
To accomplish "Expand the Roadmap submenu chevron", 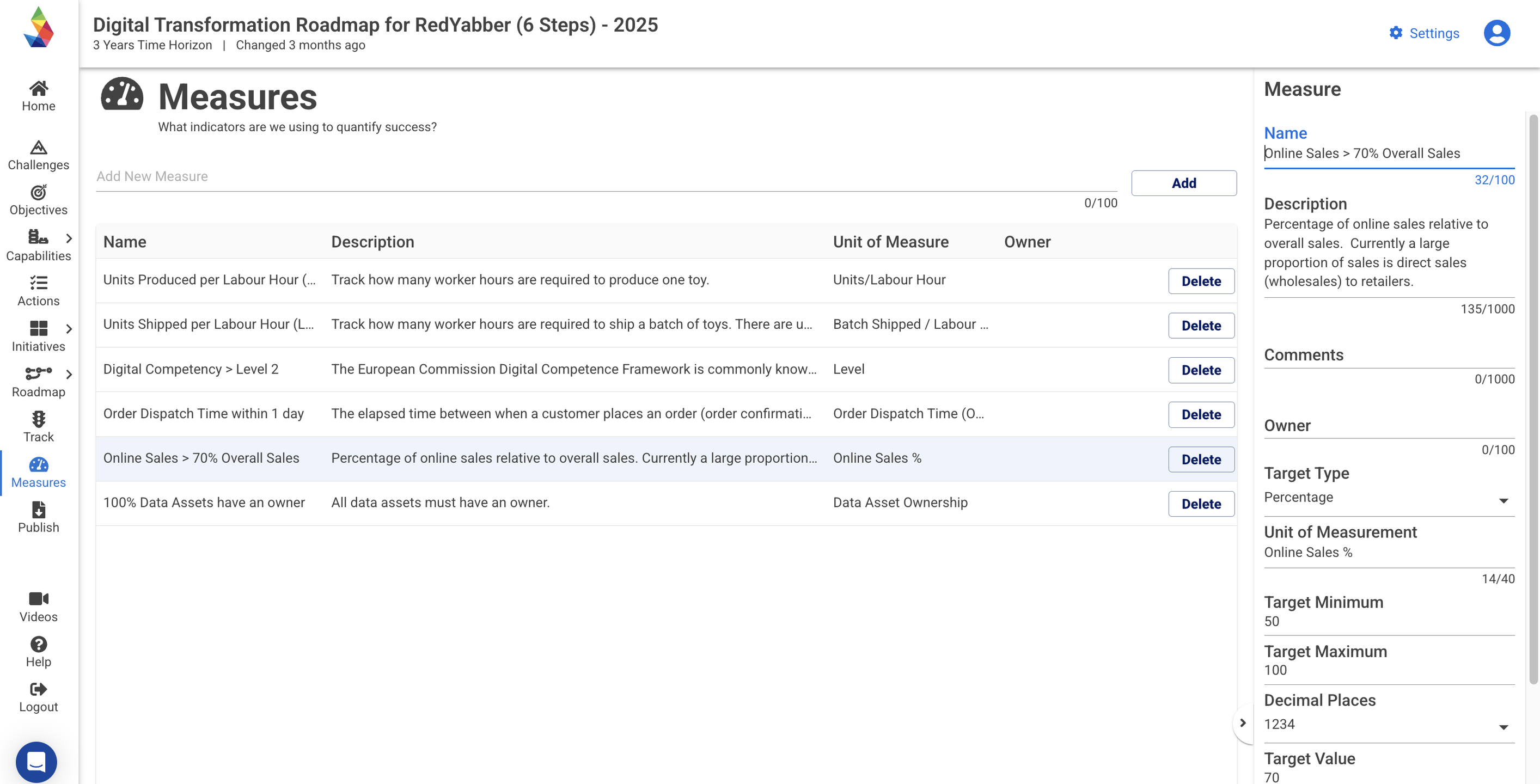I will pos(69,374).
